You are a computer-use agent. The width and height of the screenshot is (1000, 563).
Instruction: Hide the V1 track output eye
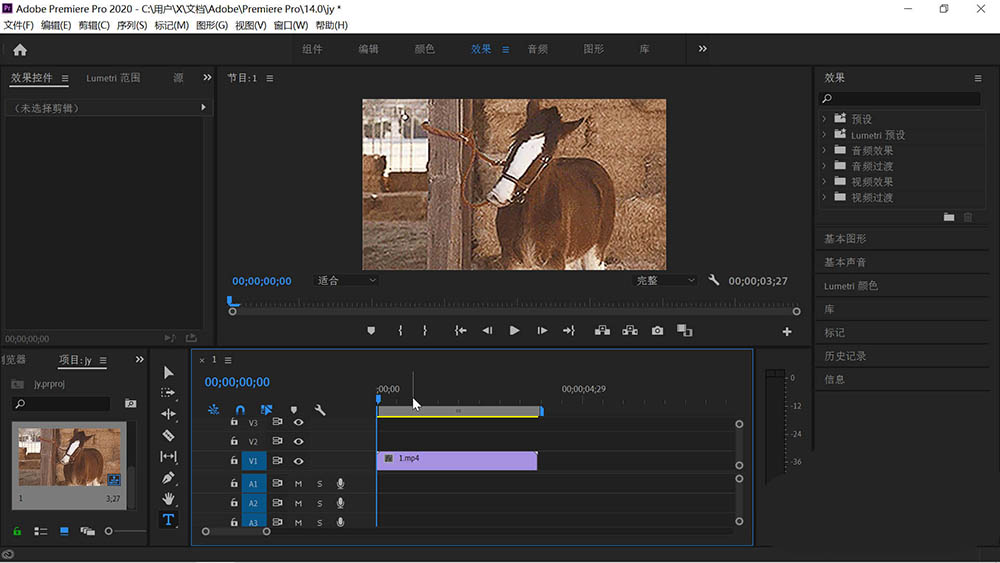[298, 461]
